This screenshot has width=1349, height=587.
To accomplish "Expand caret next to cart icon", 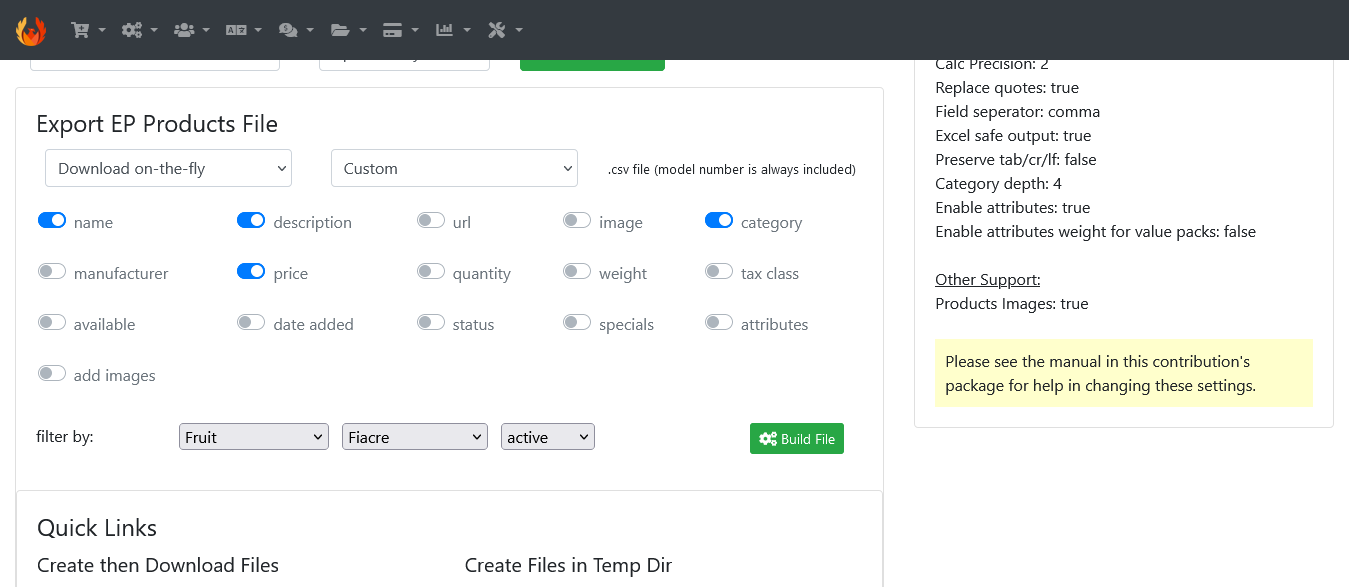I will point(102,31).
